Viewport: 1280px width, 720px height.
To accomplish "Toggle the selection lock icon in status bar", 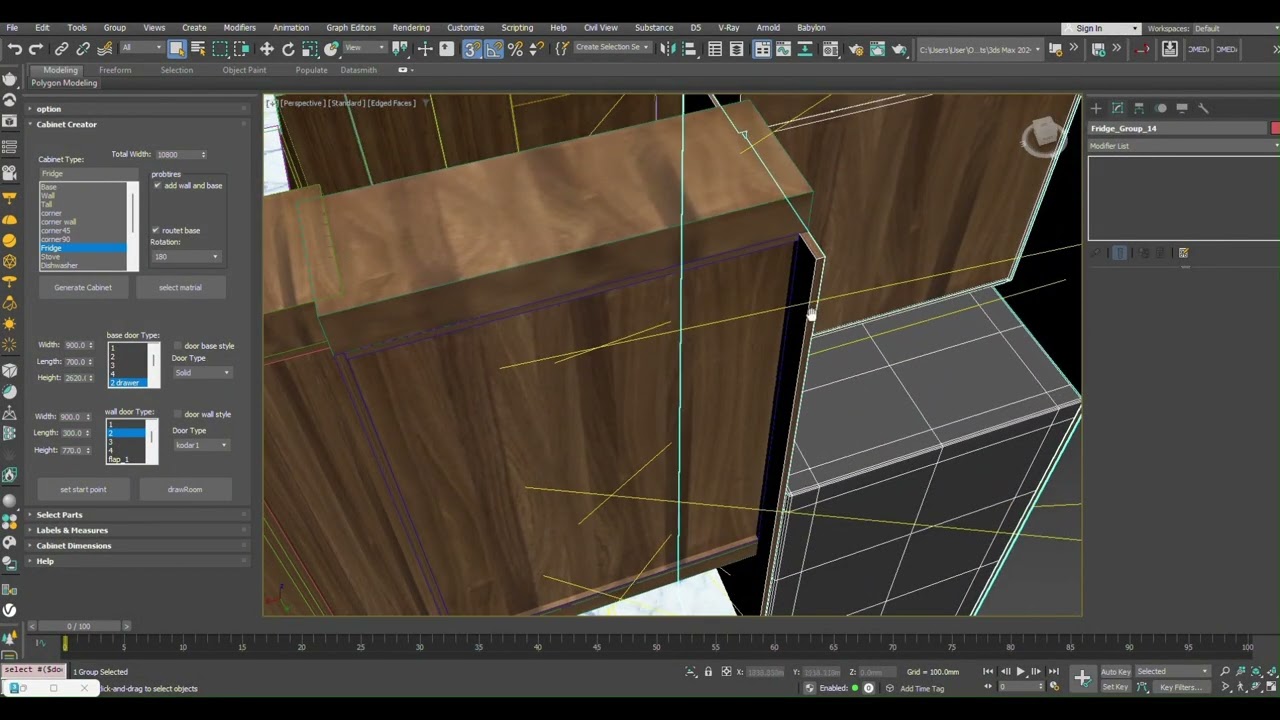I will point(708,672).
